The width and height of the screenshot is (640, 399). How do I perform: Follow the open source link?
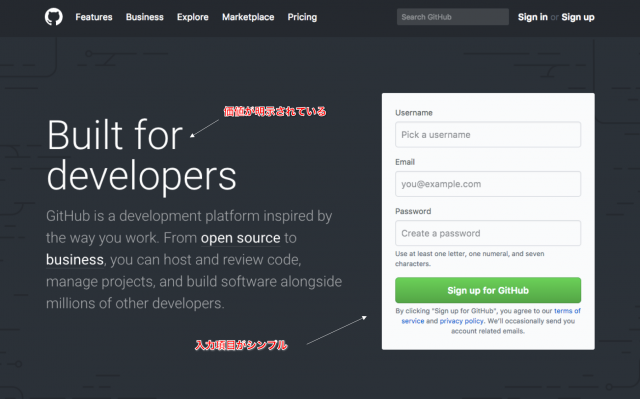click(240, 238)
